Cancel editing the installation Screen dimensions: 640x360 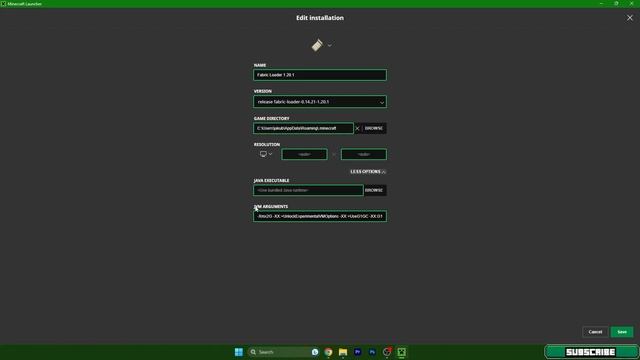coord(595,332)
